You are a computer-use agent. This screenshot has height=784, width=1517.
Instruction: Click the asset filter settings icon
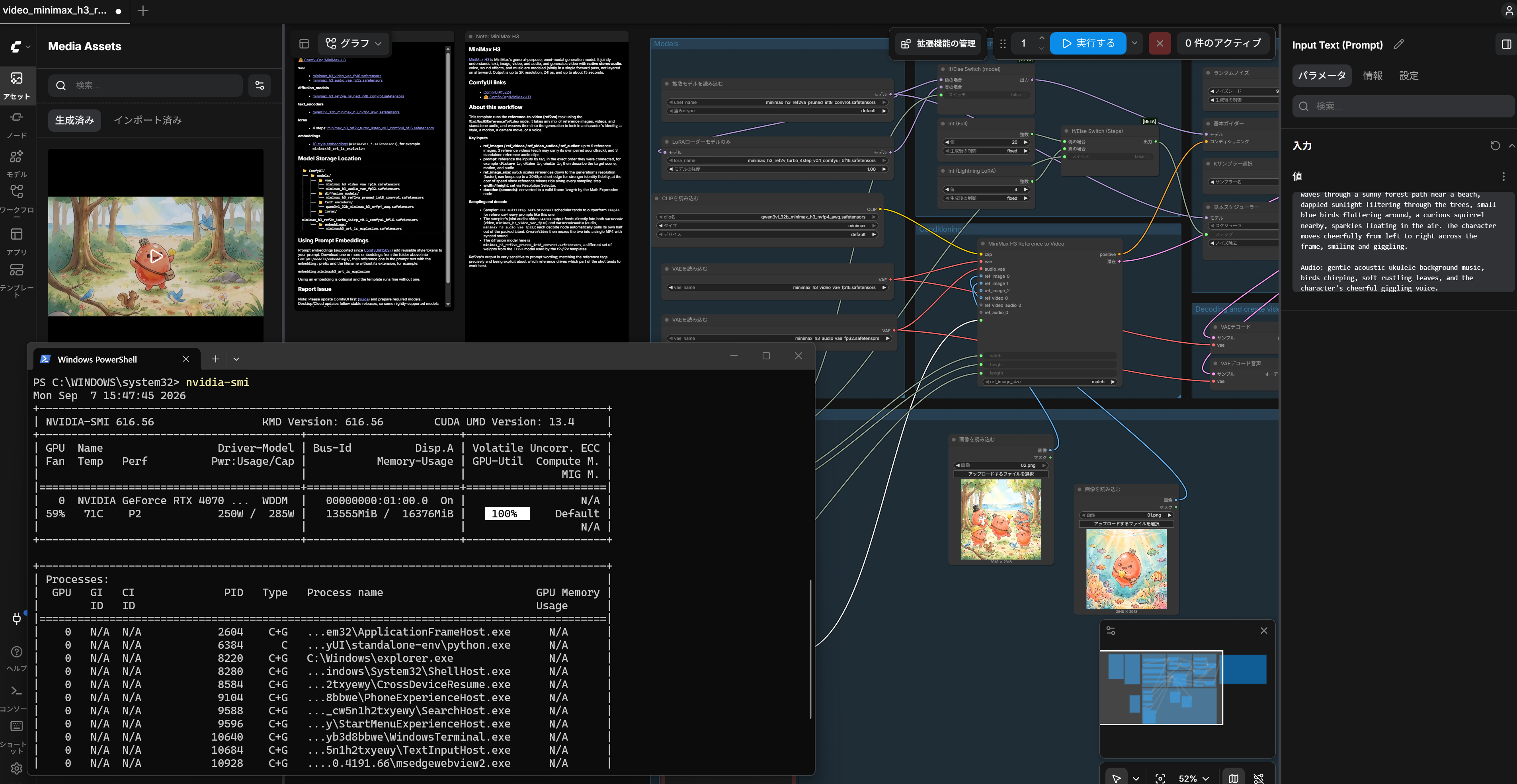pyautogui.click(x=259, y=85)
